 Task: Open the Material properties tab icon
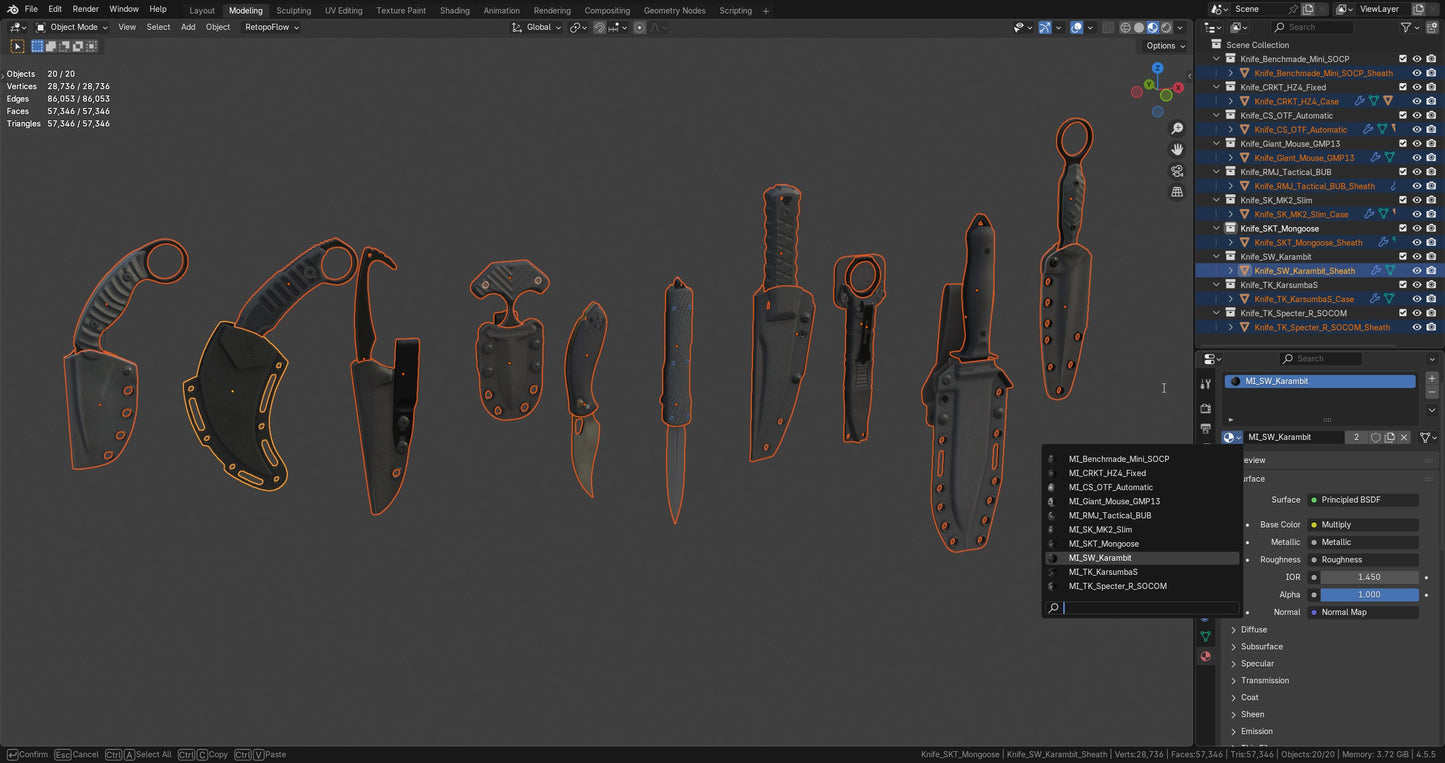[1206, 657]
